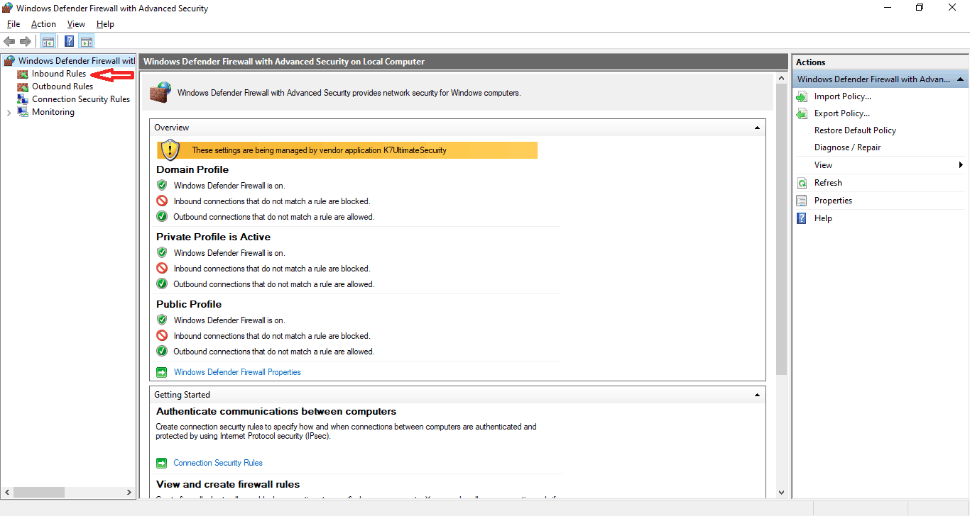Screen dimensions: 970x516
Task: Click View in the Actions pane
Action: pos(823,165)
